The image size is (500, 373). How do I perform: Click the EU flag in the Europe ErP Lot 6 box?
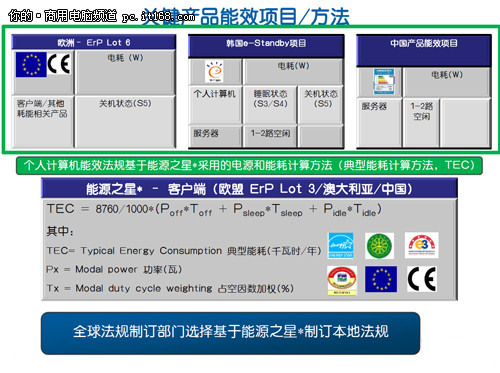pos(31,65)
